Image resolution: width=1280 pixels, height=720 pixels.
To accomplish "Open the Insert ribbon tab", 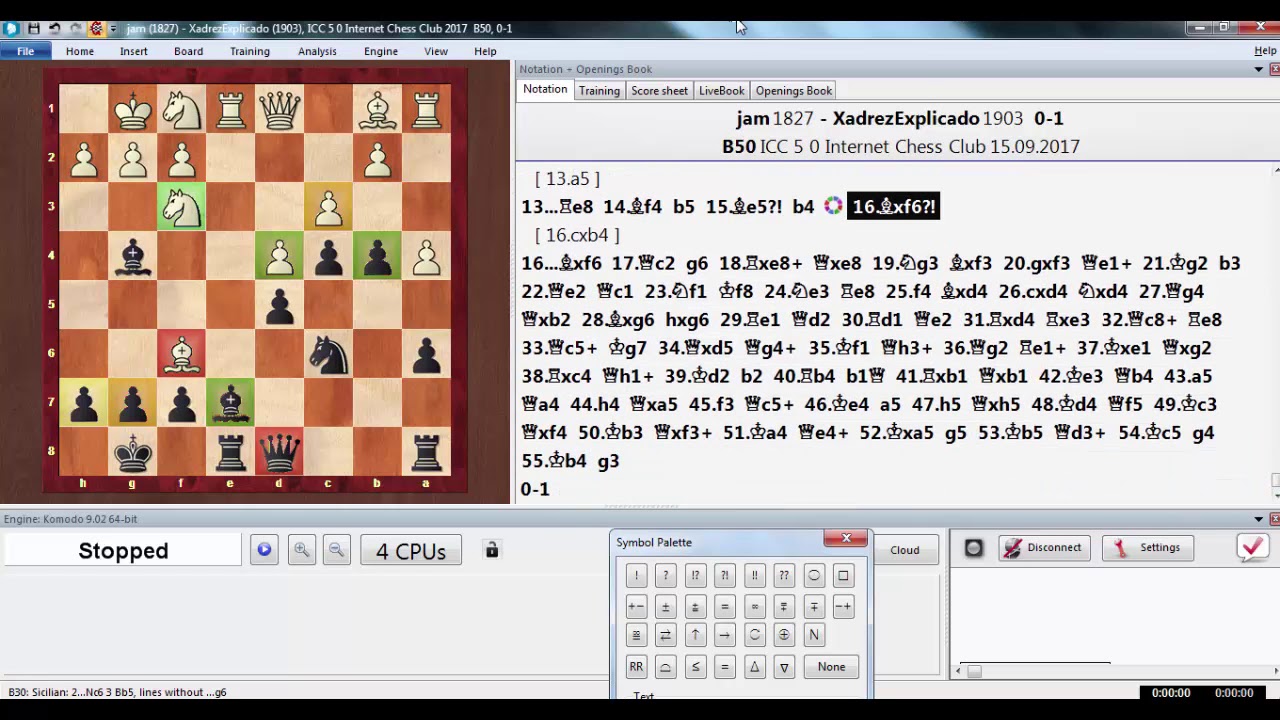I will (x=134, y=51).
